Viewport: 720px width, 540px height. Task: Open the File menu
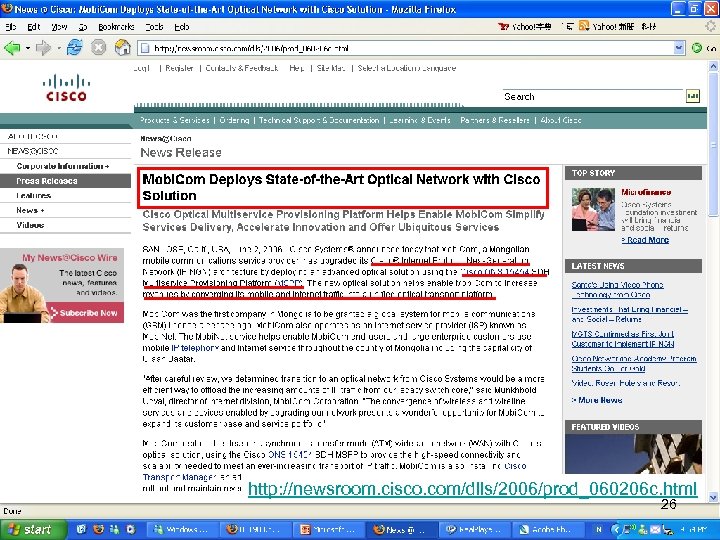[x=11, y=27]
